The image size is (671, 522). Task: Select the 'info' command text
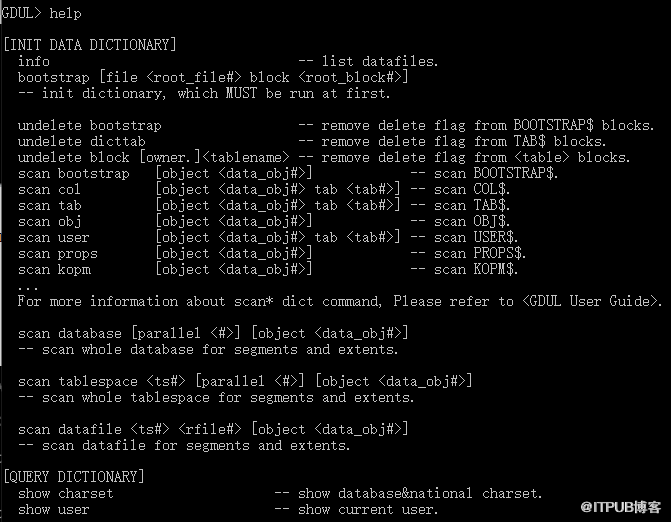pos(33,61)
